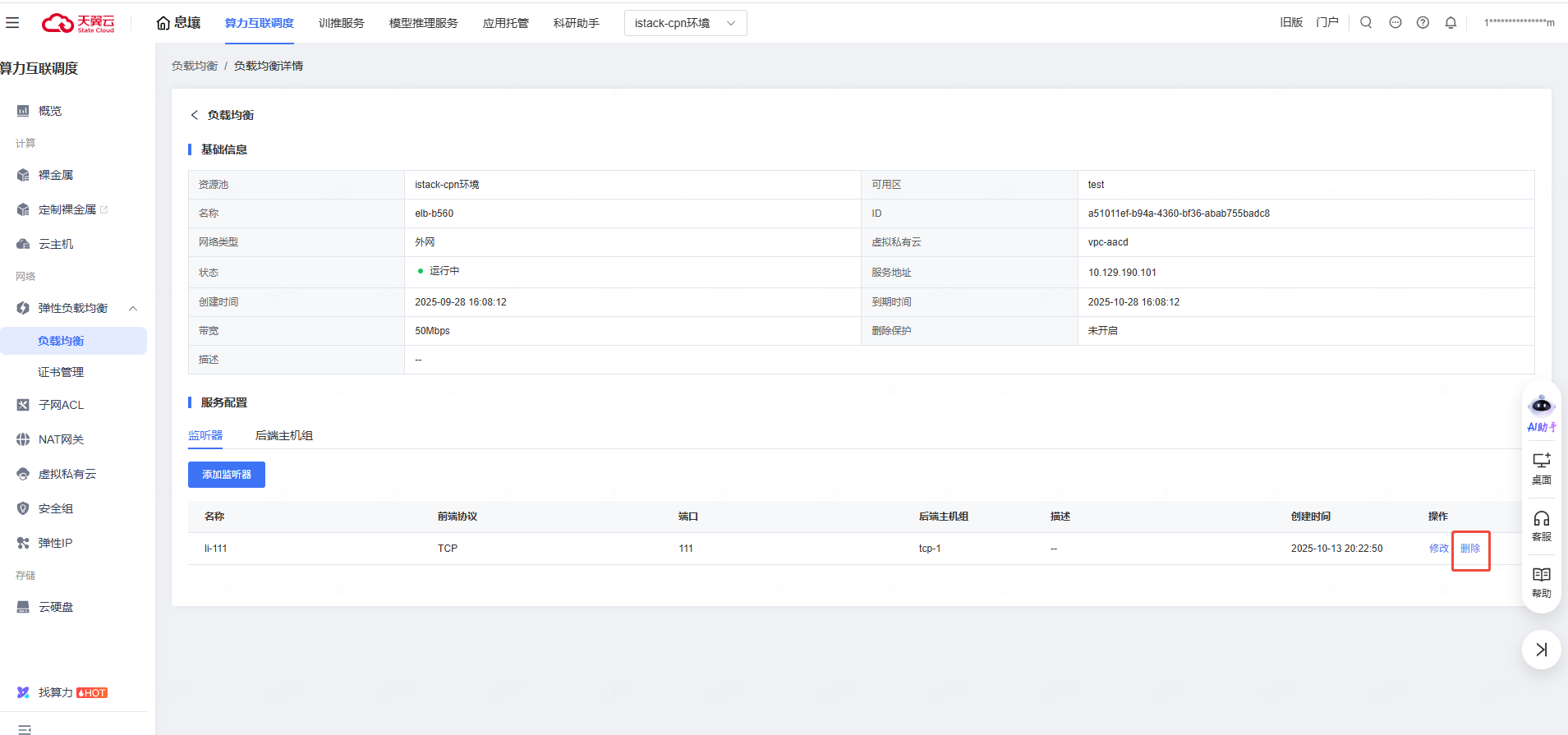
Task: Switch to the 后端主机组 tab
Action: pyautogui.click(x=283, y=435)
